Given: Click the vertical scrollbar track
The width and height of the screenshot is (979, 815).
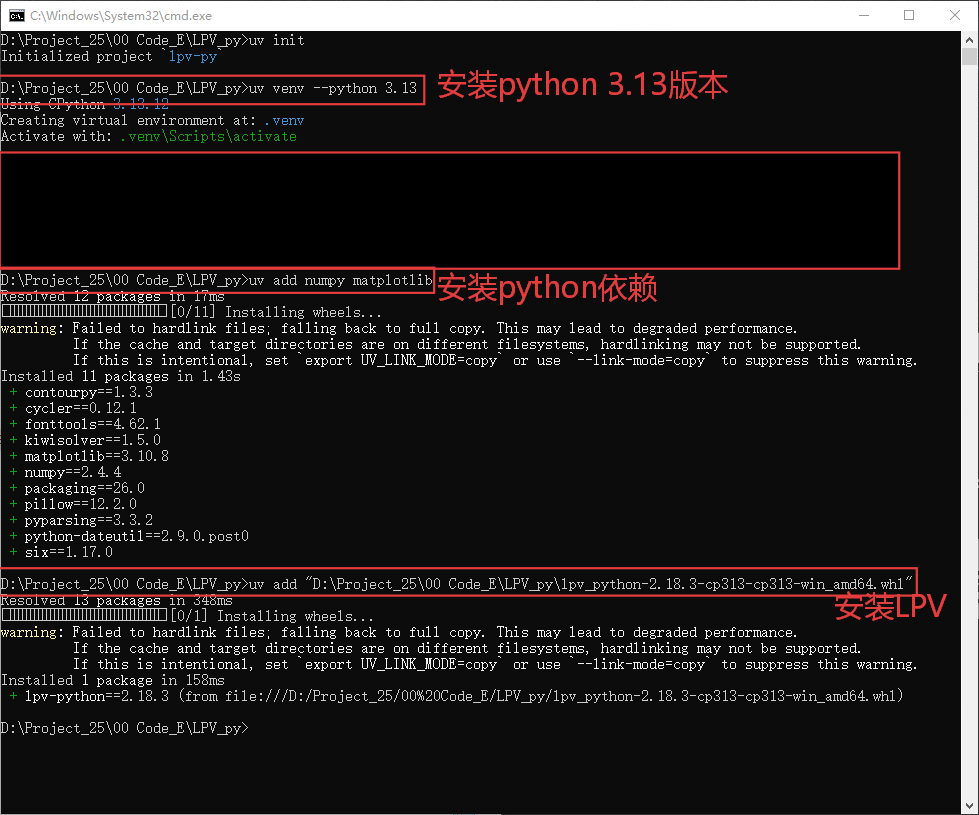Looking at the screenshot, I should (x=970, y=400).
